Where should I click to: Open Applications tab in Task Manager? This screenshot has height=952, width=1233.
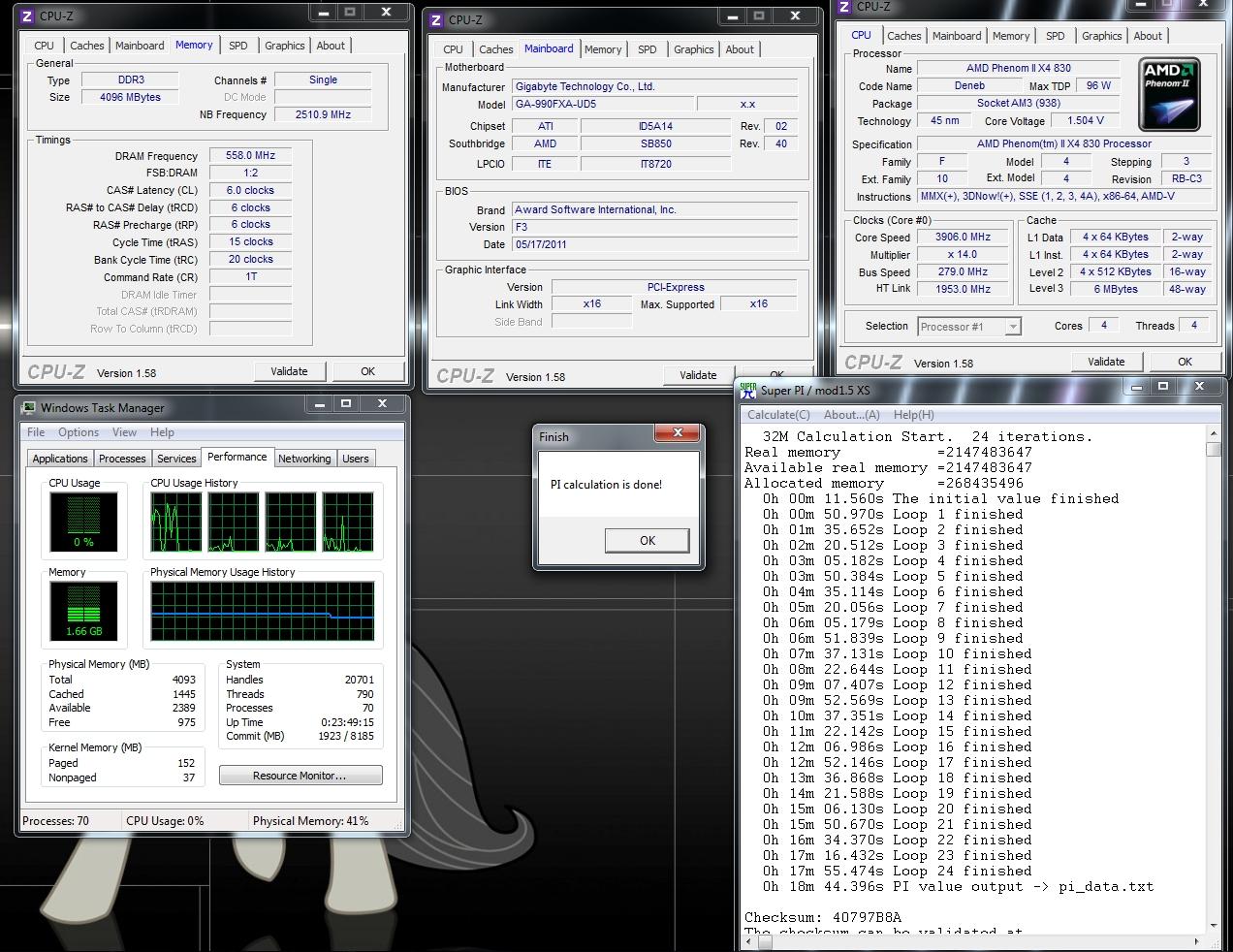tap(60, 459)
